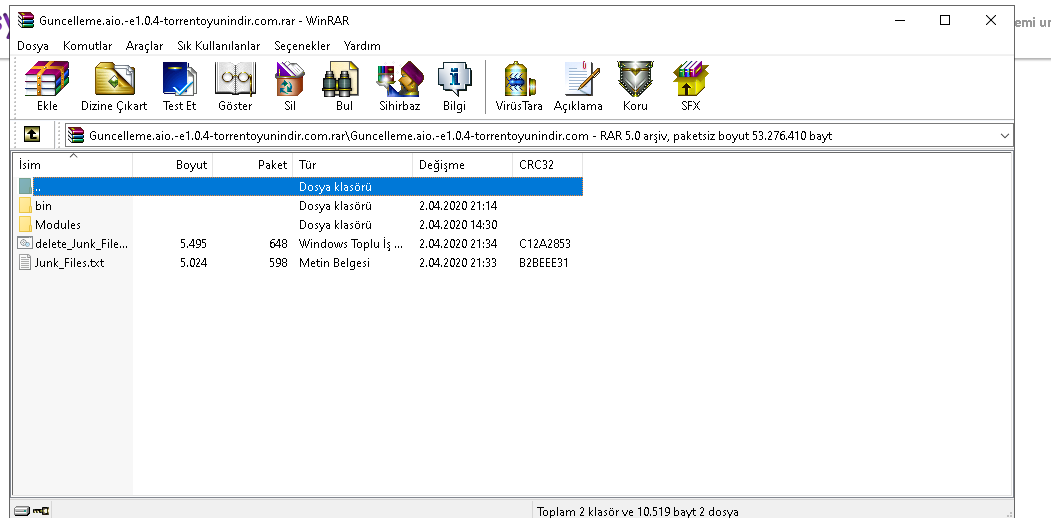Select the bin folder icon
The height and width of the screenshot is (518, 1051).
coord(25,206)
